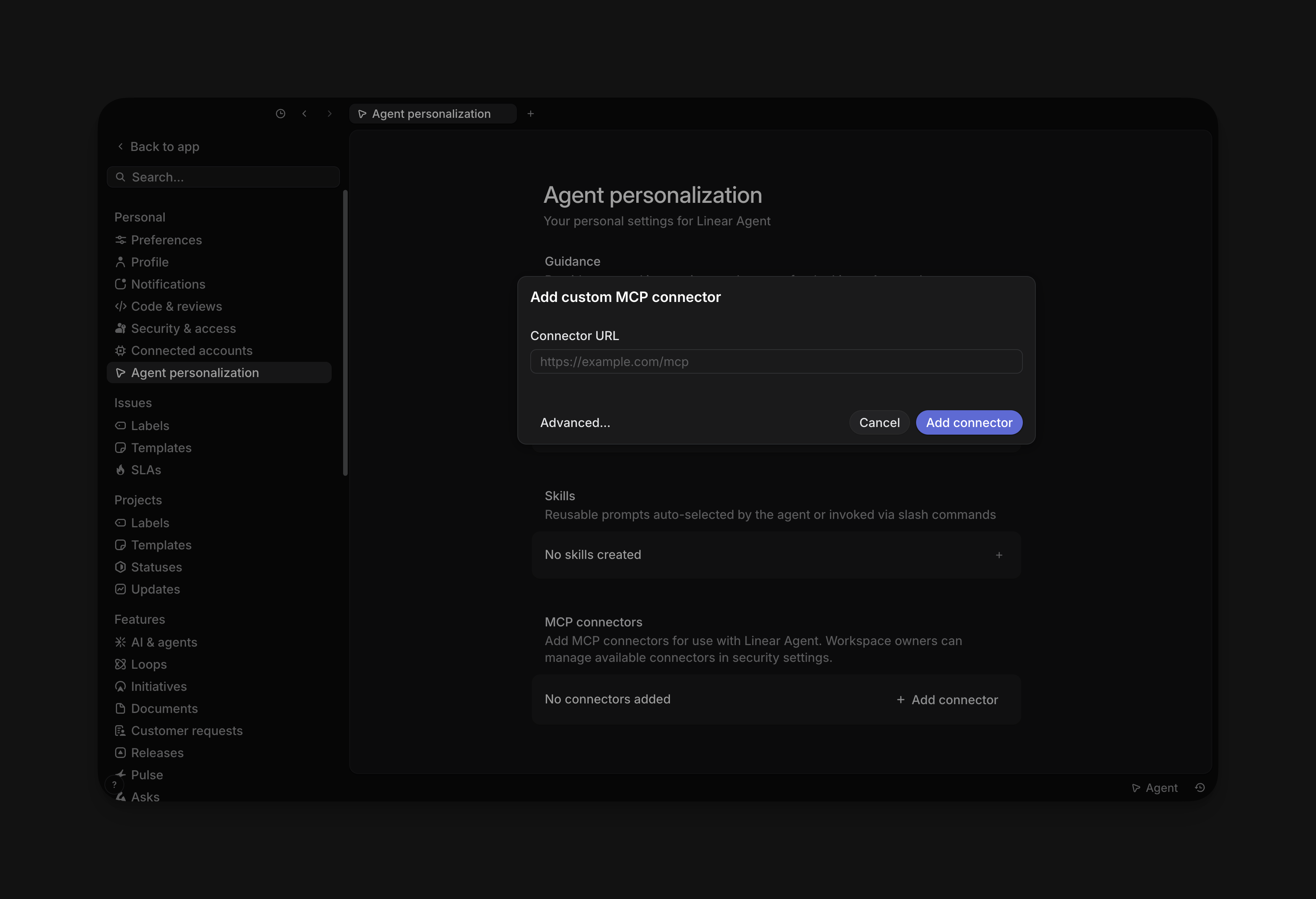Screen dimensions: 1316x899
Task: Click the Security & access icon
Action: (x=120, y=329)
